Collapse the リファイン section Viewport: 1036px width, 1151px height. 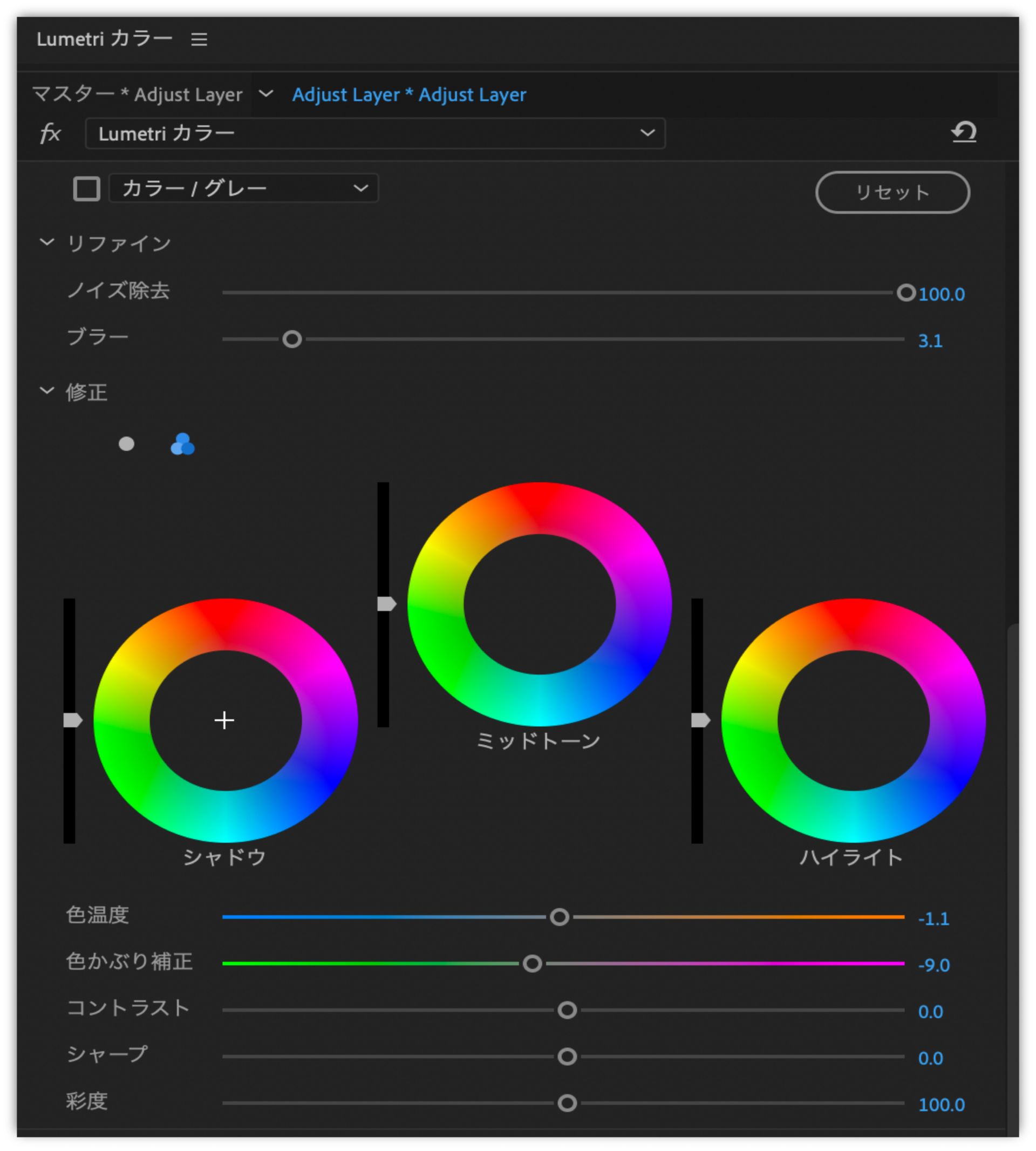tap(47, 242)
